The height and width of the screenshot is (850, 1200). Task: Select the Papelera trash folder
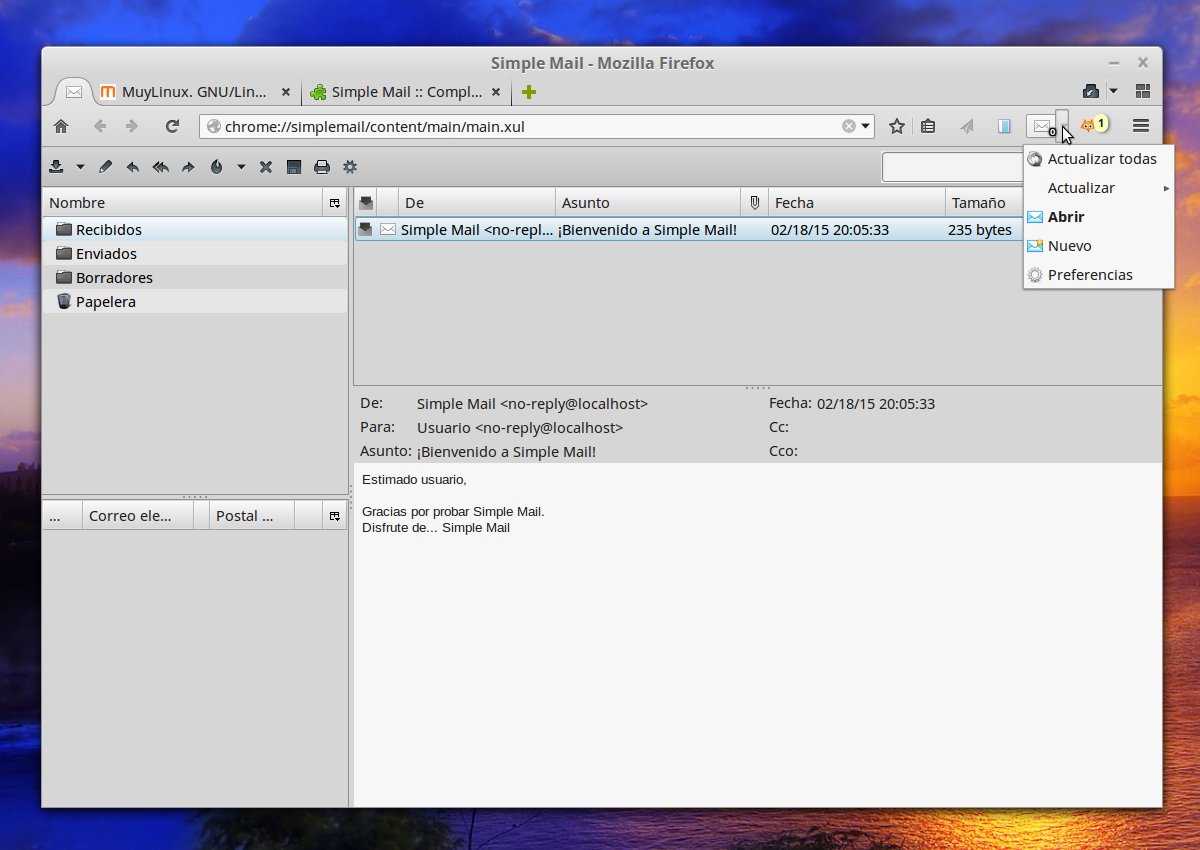195,302
